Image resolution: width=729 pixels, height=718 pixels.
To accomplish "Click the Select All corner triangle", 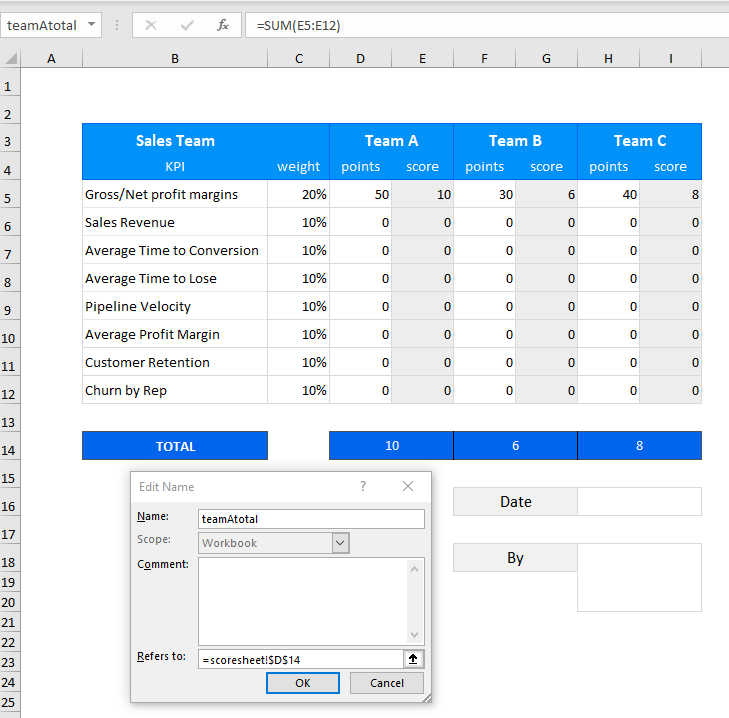I will tap(10, 59).
